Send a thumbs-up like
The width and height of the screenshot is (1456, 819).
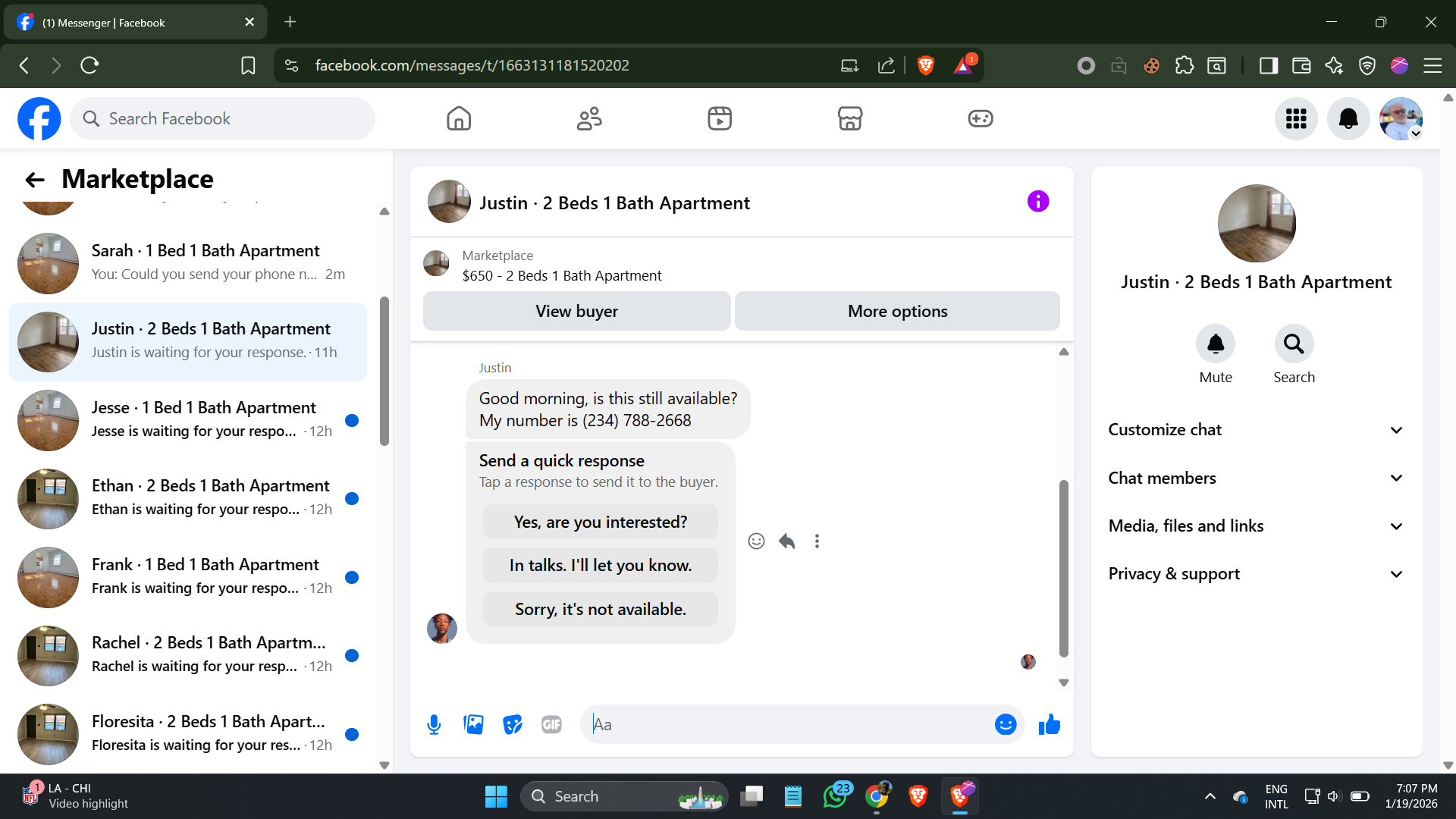tap(1050, 724)
